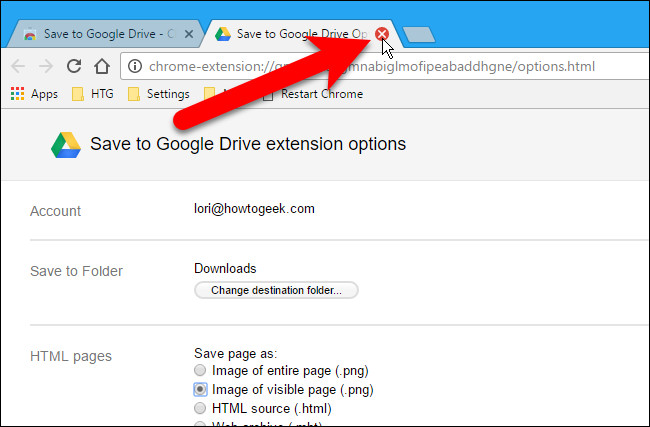The width and height of the screenshot is (650, 427).
Task: Select Image of visible page (.png)
Action: click(200, 389)
